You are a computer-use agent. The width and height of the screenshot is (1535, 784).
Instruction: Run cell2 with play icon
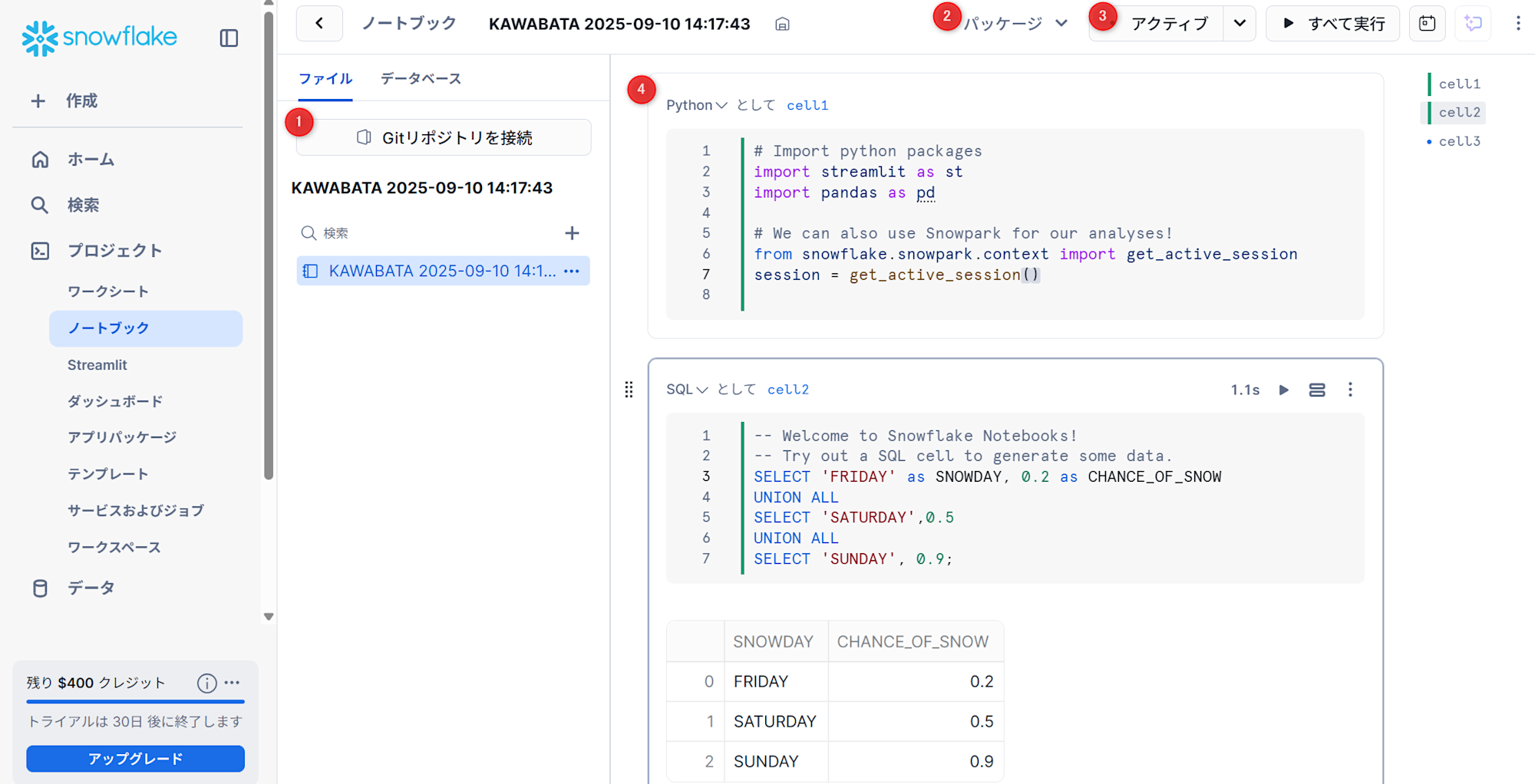pos(1283,390)
